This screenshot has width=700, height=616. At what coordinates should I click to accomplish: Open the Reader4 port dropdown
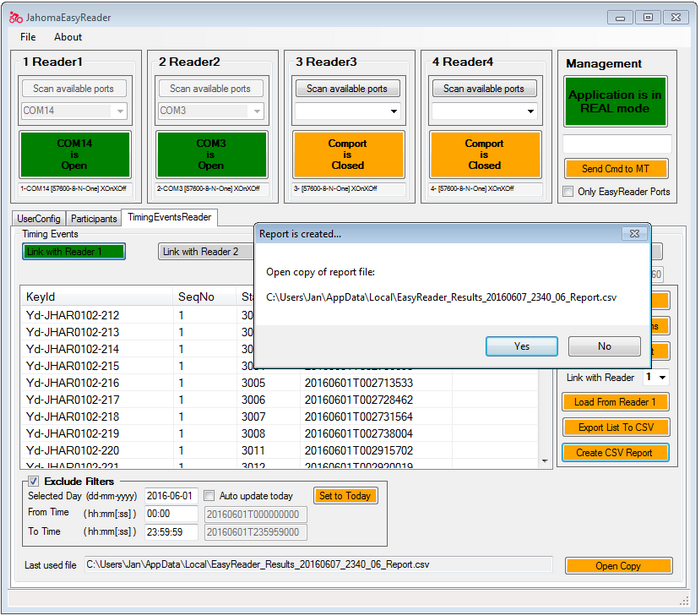click(530, 111)
